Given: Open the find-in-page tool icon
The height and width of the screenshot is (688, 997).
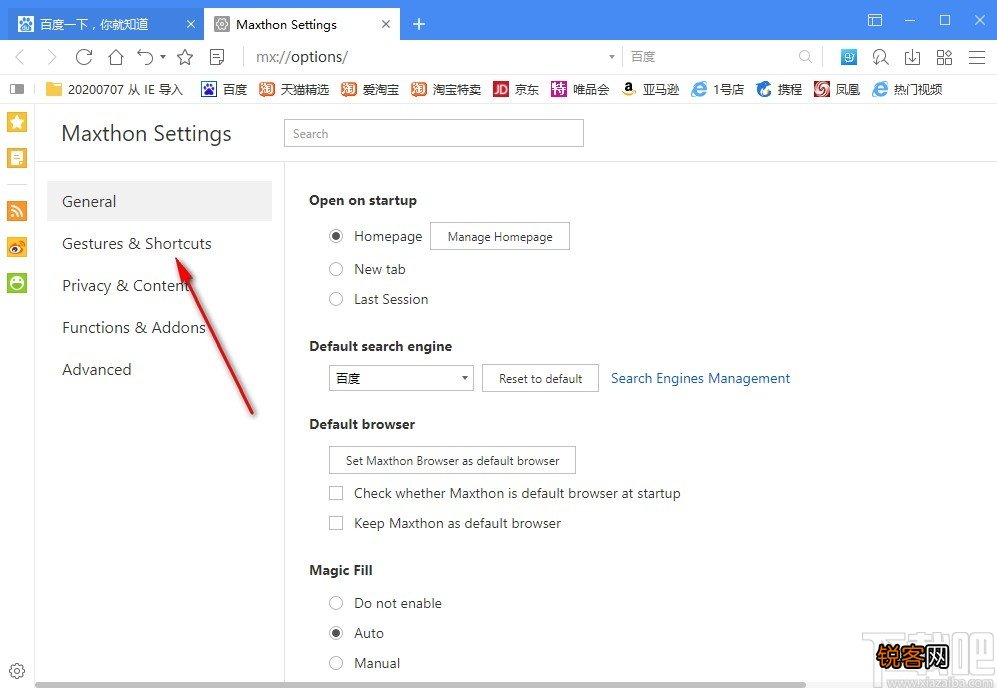Looking at the screenshot, I should tap(881, 57).
